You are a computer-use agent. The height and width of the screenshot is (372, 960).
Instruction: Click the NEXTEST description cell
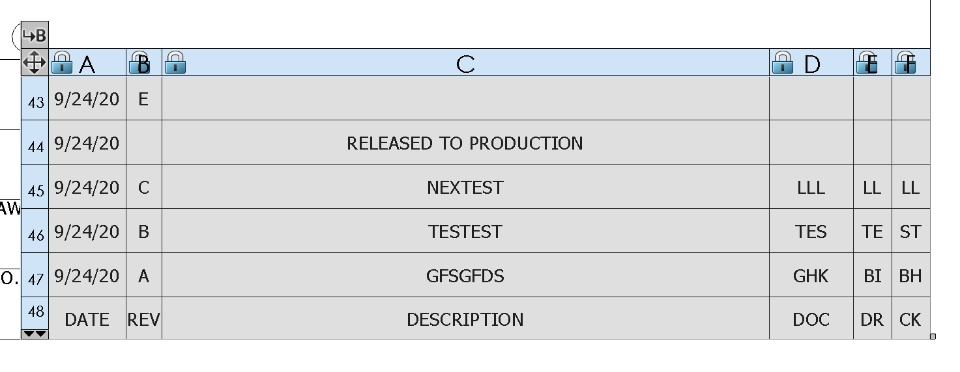pos(465,187)
